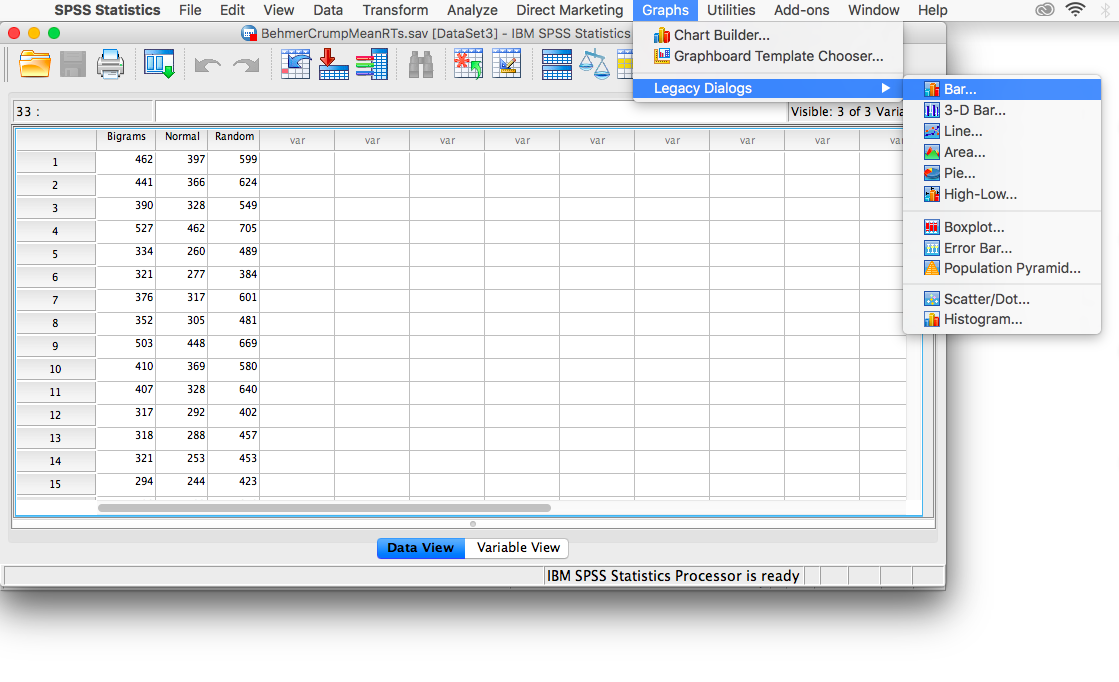Click the Save floppy disk icon
The height and width of the screenshot is (682, 1119).
(73, 64)
